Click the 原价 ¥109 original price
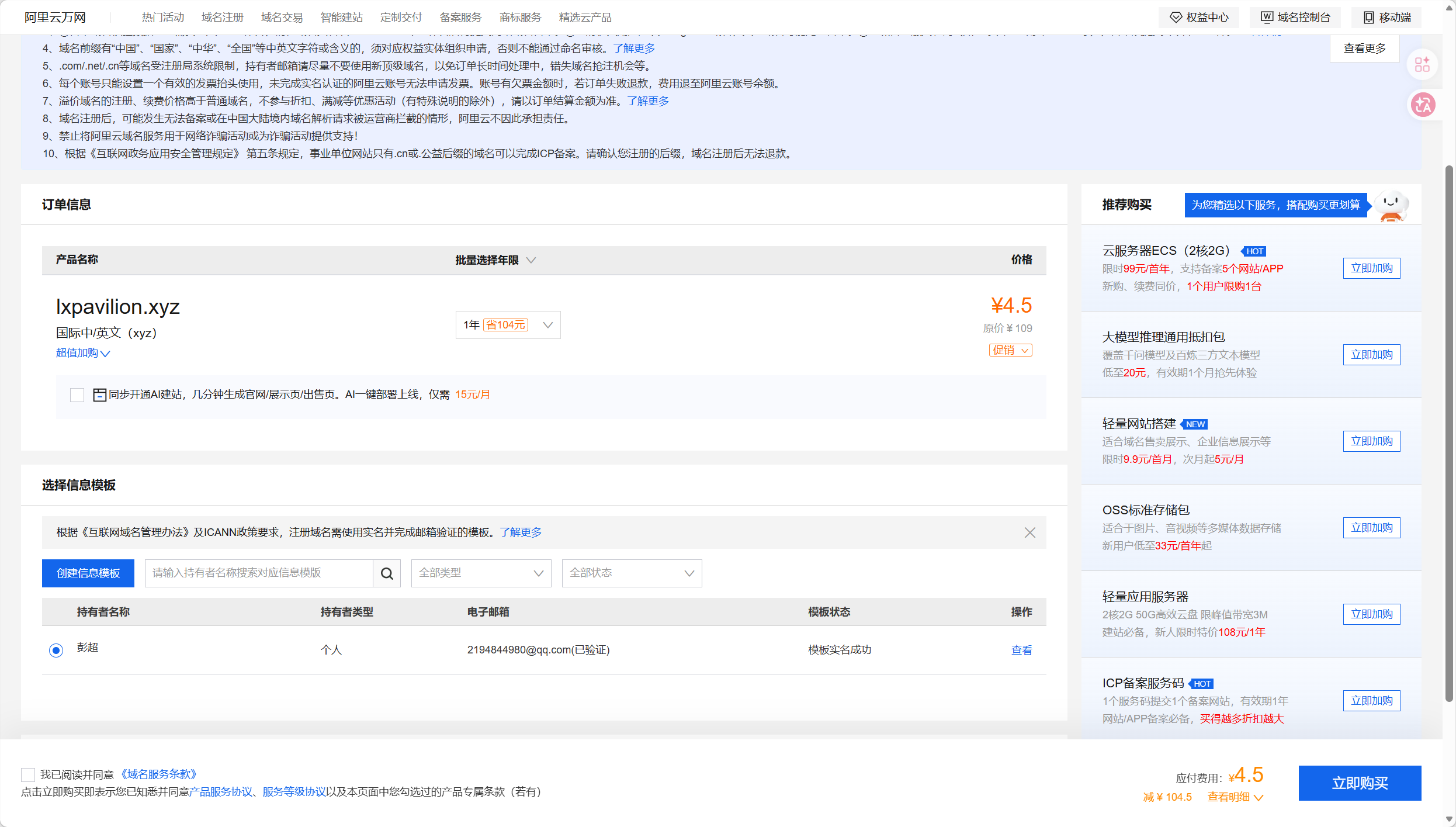Image resolution: width=1456 pixels, height=827 pixels. pos(1007,328)
